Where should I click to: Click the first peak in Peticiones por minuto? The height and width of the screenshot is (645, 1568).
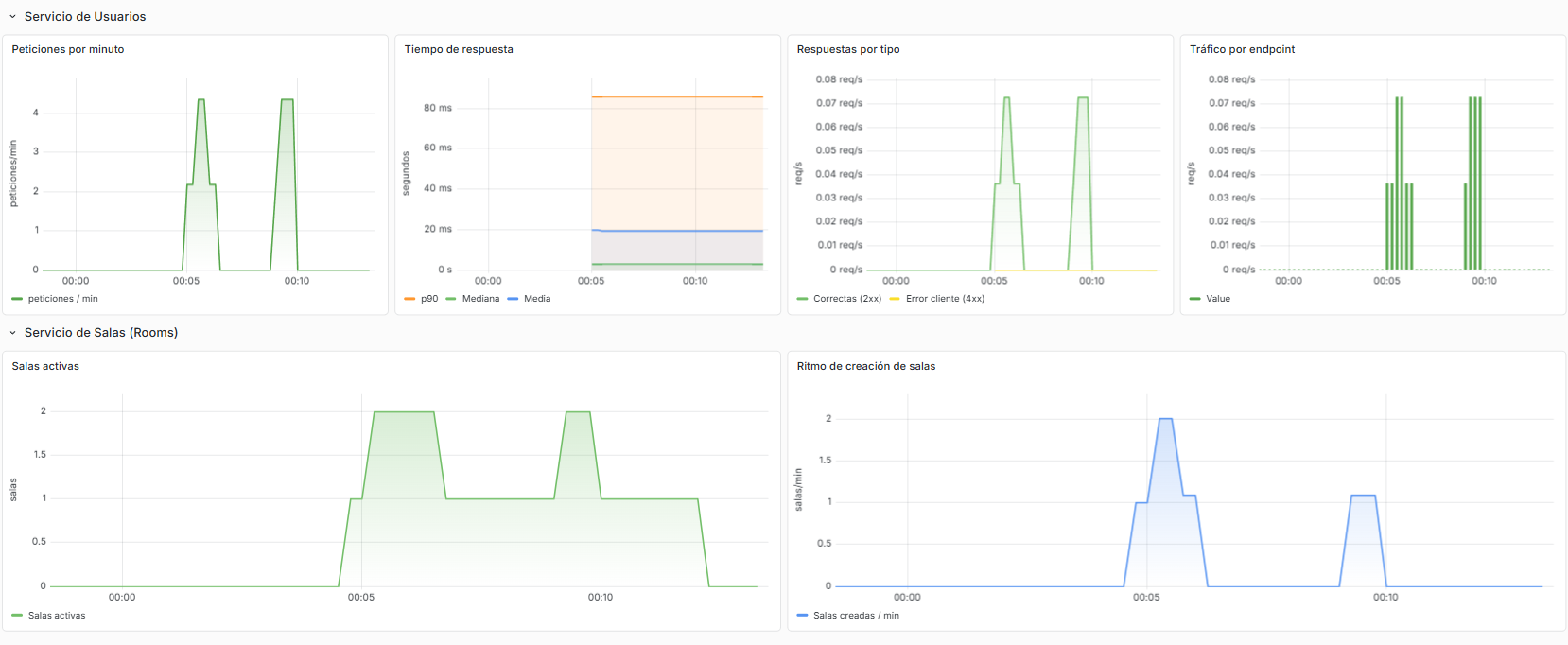(200, 99)
